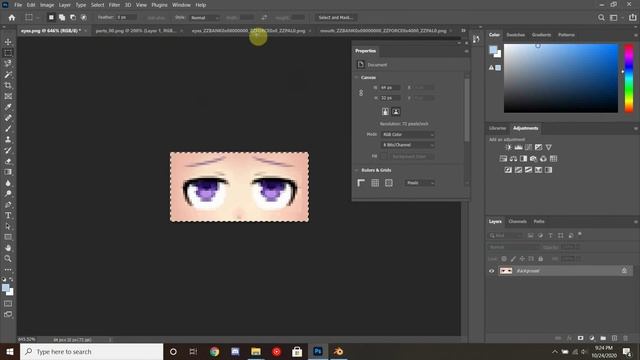Select the History Brush tool
Viewport: 640px width, 360px height.
(x=8, y=150)
